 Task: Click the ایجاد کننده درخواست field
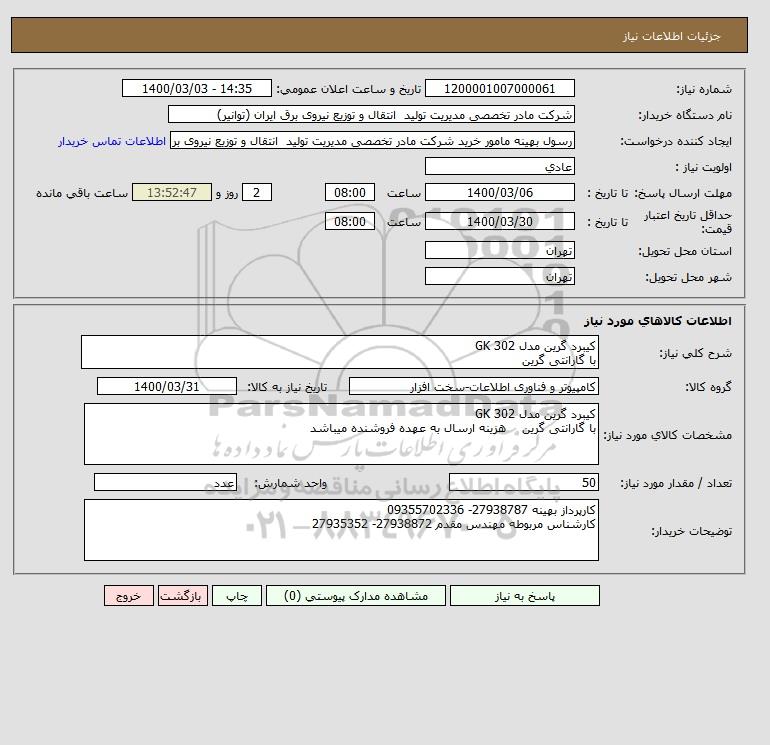coord(372,140)
